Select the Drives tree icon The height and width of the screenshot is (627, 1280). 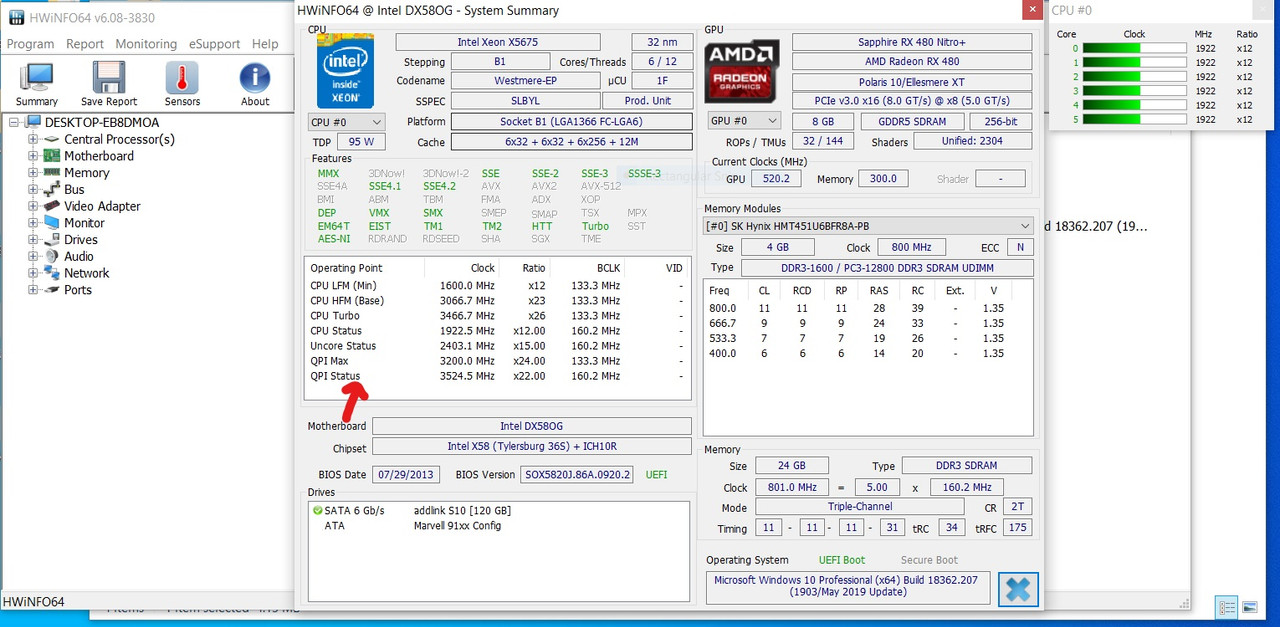coord(52,240)
